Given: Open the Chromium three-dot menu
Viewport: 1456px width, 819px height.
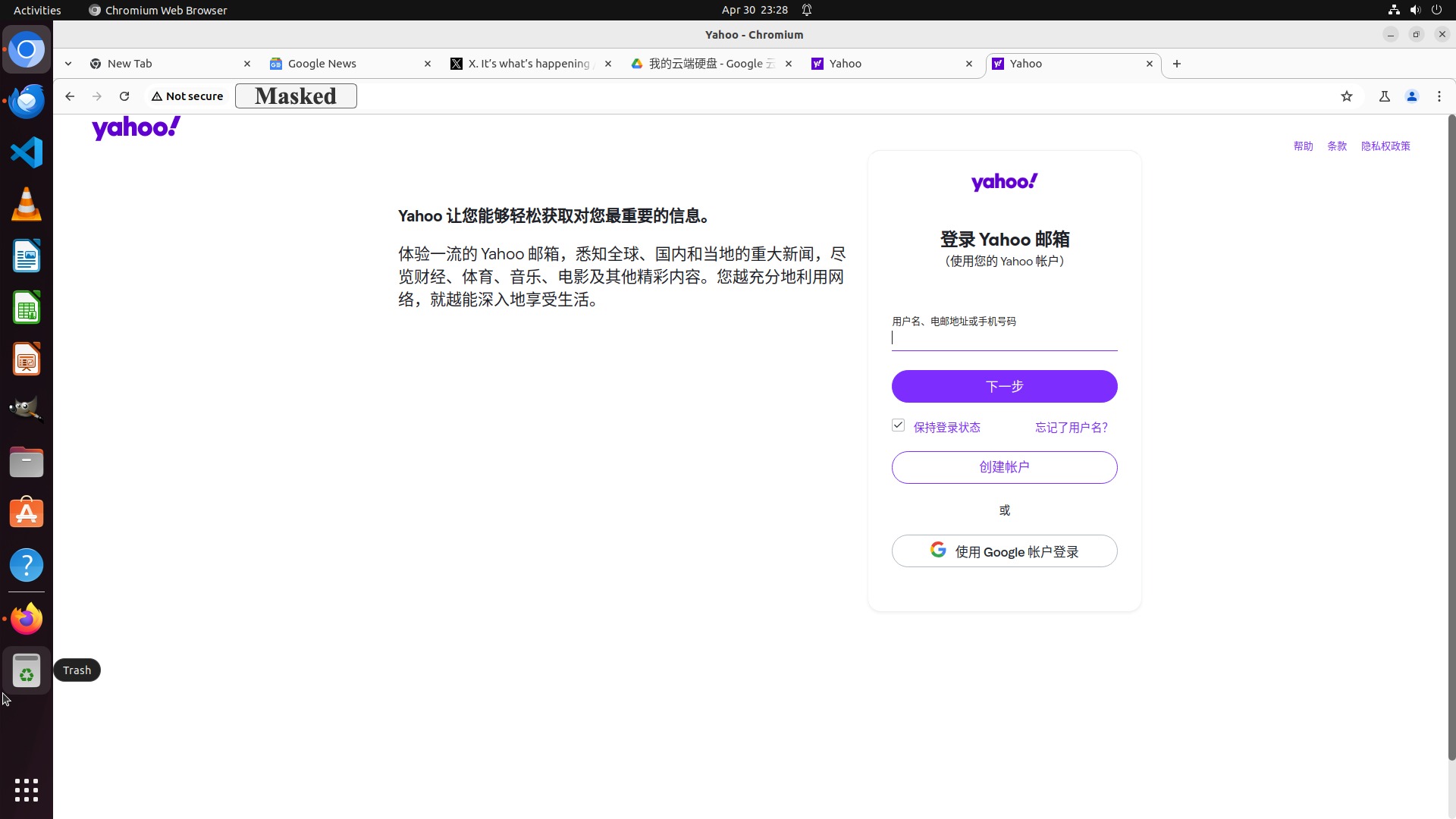Looking at the screenshot, I should pos(1439,96).
